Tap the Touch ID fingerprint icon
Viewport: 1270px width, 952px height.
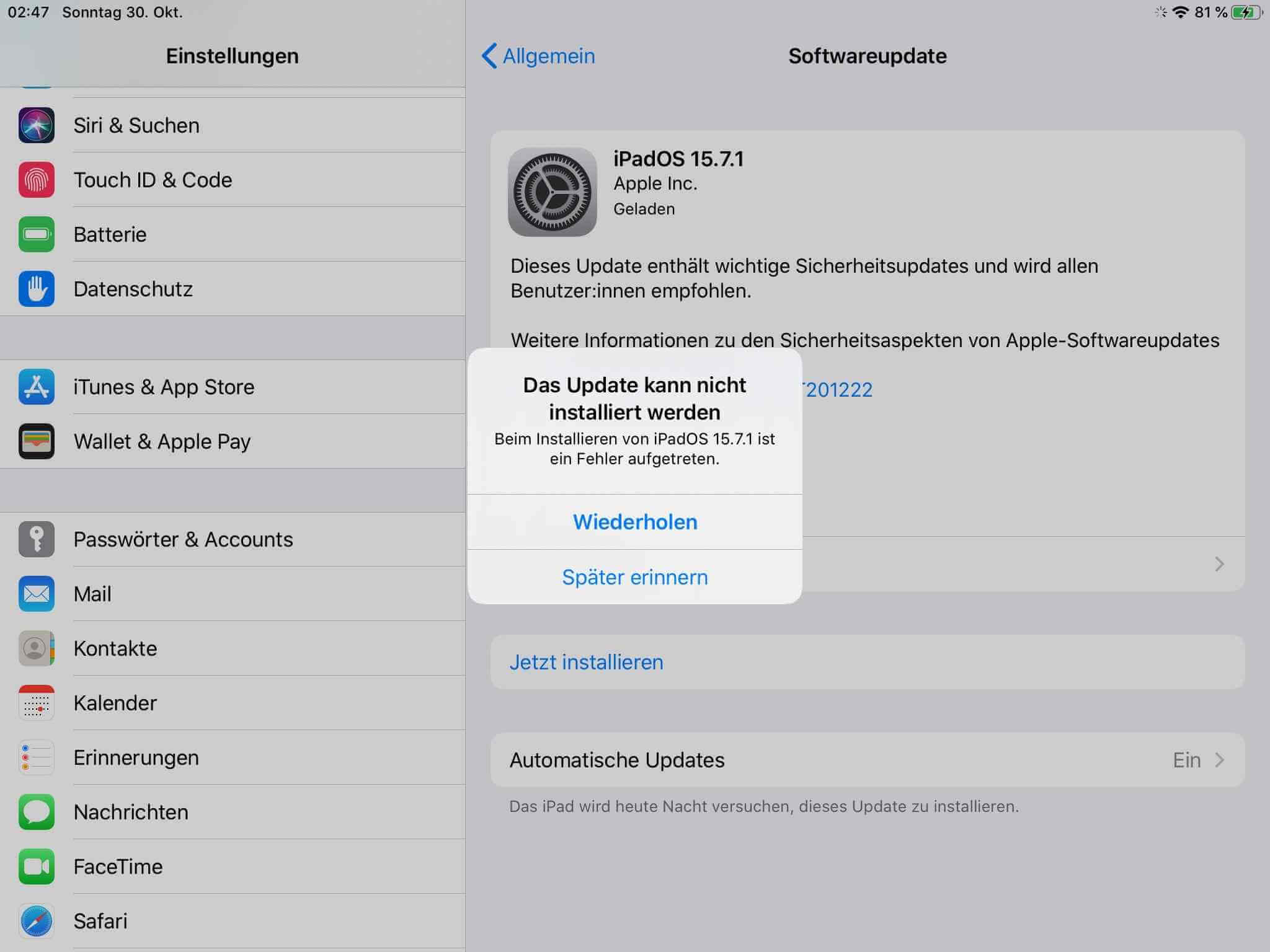coord(37,180)
